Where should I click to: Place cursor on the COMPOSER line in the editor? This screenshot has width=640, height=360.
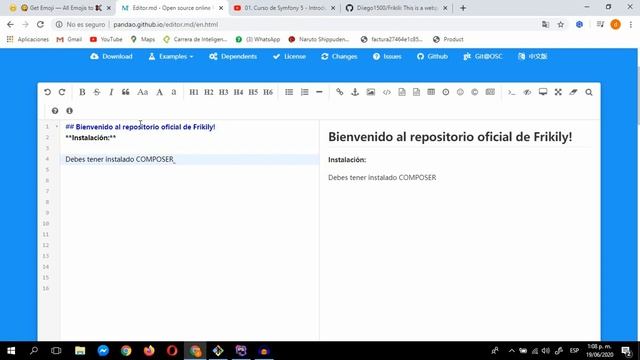190,159
